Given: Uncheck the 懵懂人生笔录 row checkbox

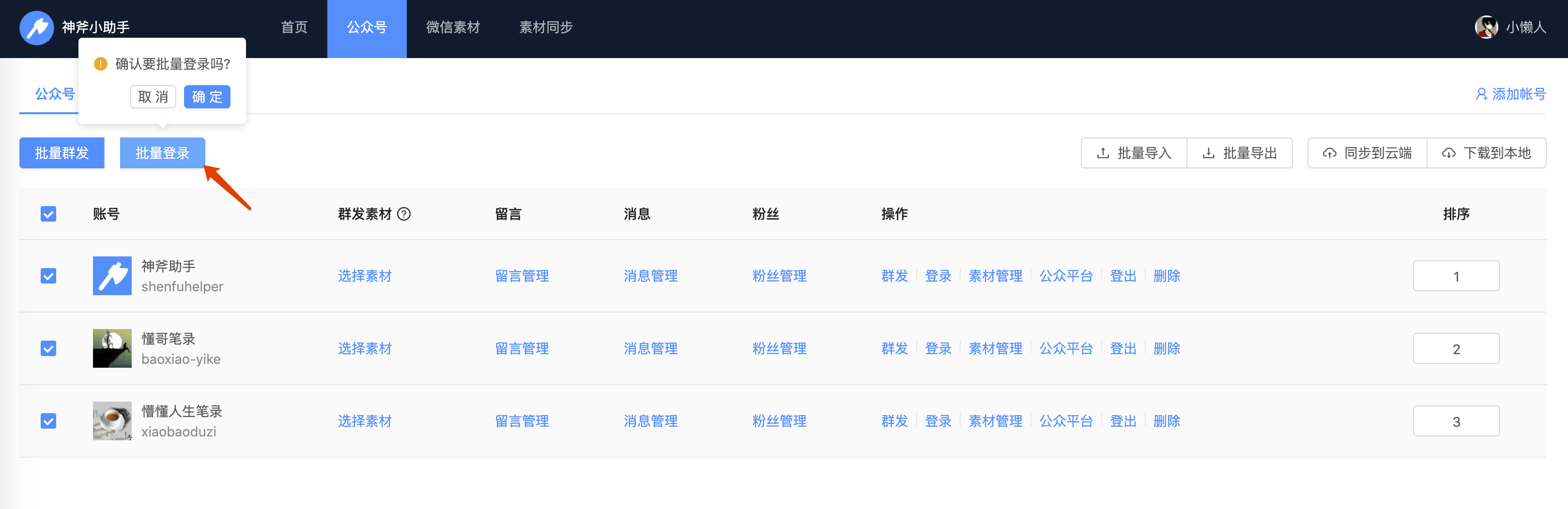Looking at the screenshot, I should pyautogui.click(x=48, y=421).
